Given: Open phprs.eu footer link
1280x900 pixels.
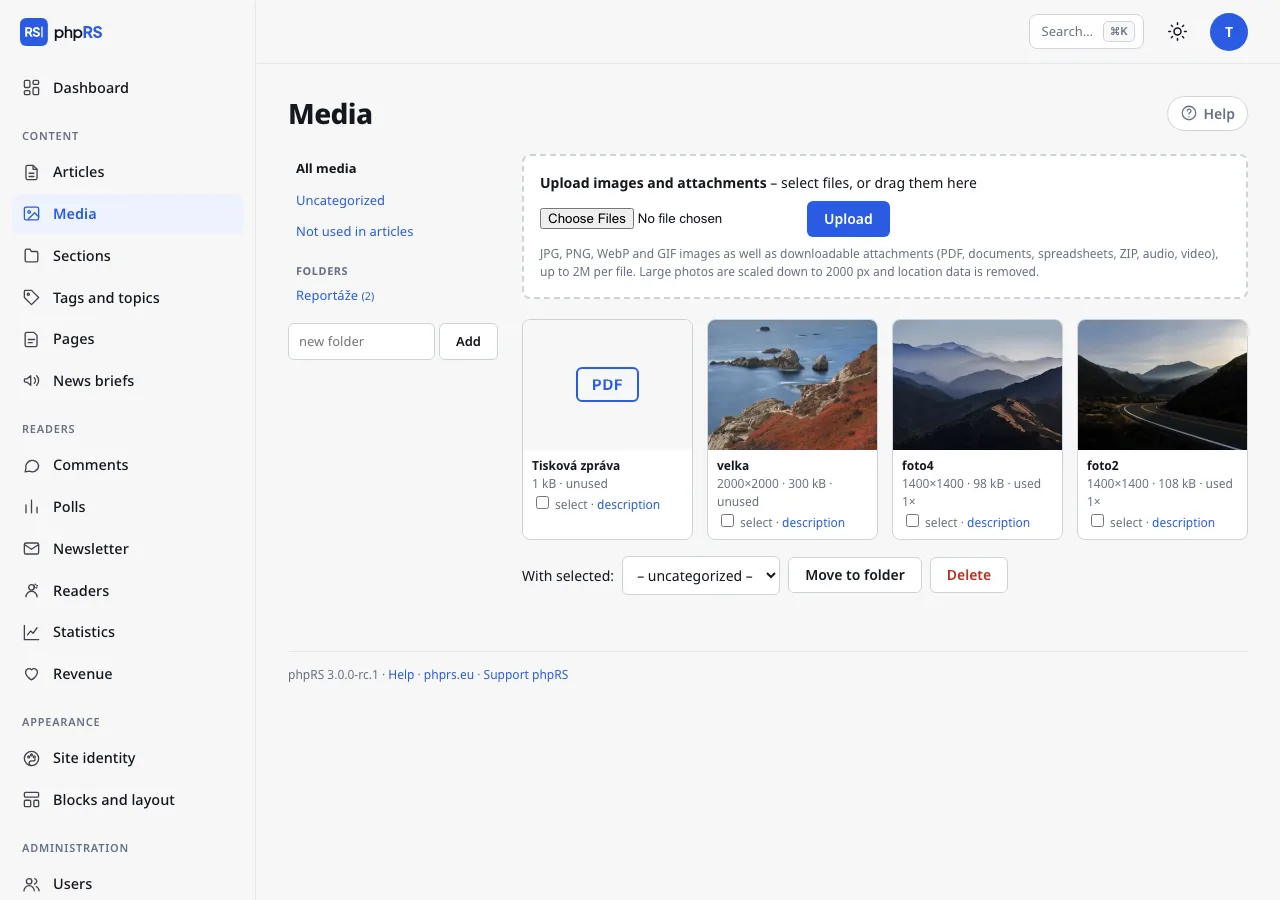Looking at the screenshot, I should 449,675.
